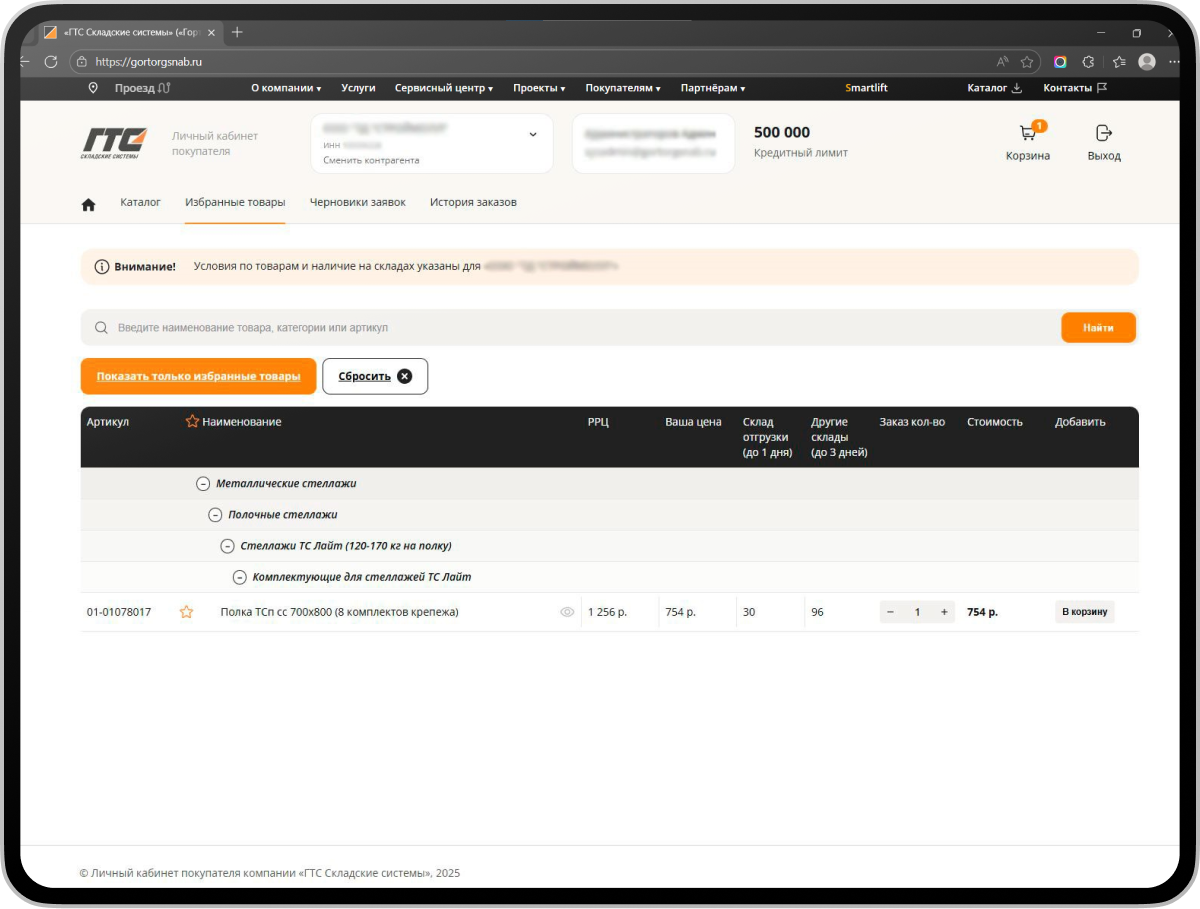The height and width of the screenshot is (909, 1200).
Task: Open the shopping cart icon
Action: tap(1027, 134)
